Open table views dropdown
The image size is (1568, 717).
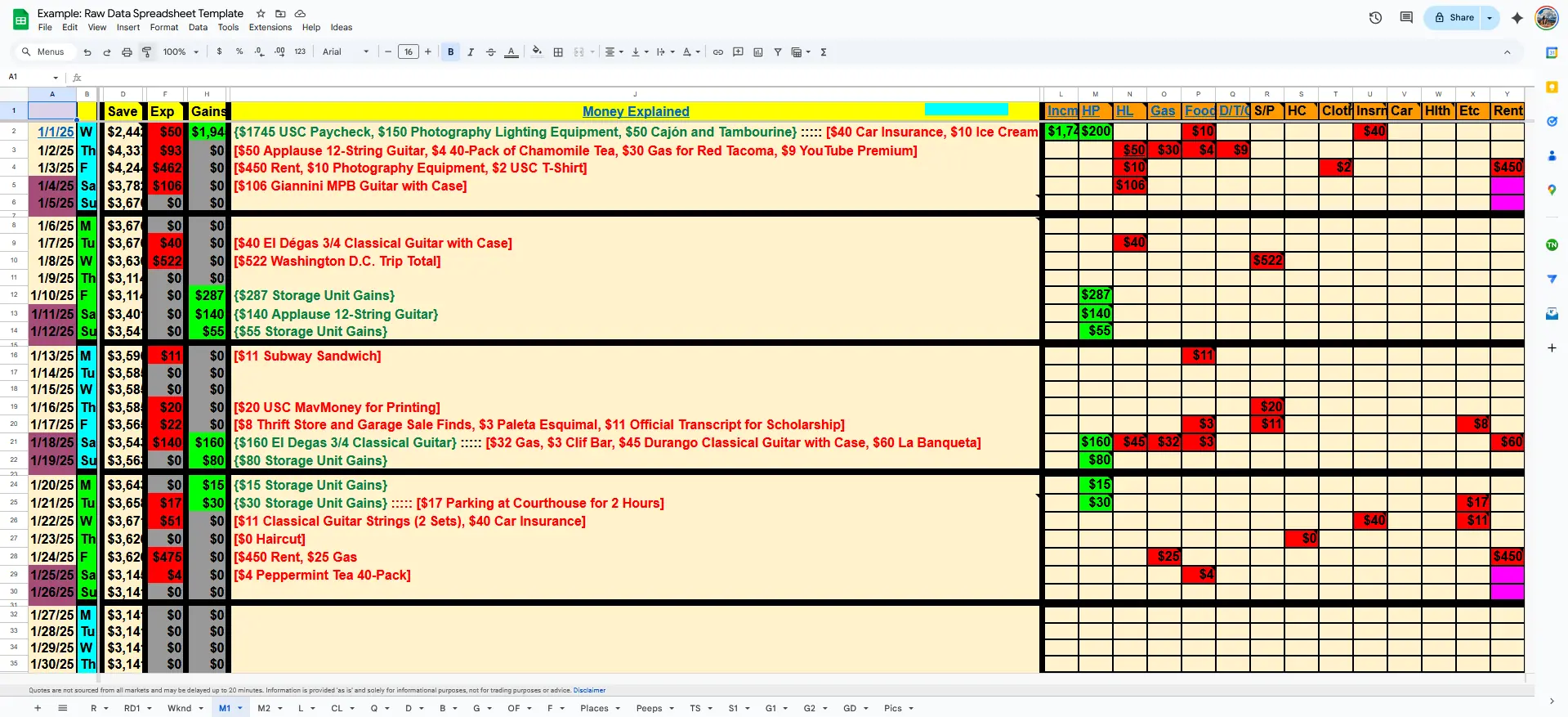click(x=801, y=52)
